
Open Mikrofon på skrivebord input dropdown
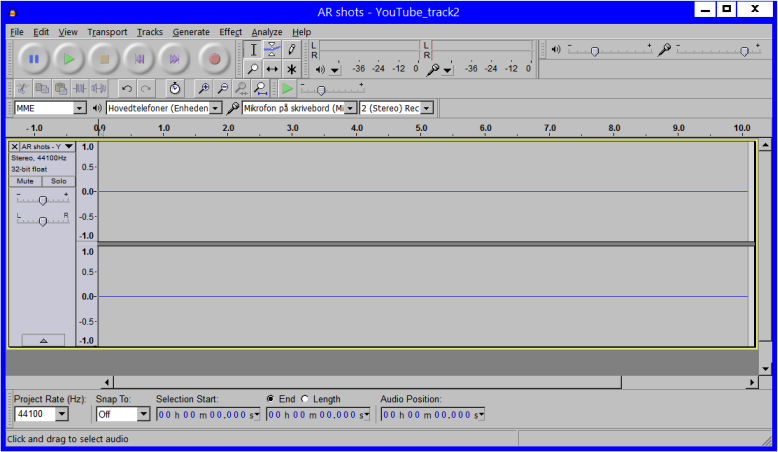(x=350, y=108)
